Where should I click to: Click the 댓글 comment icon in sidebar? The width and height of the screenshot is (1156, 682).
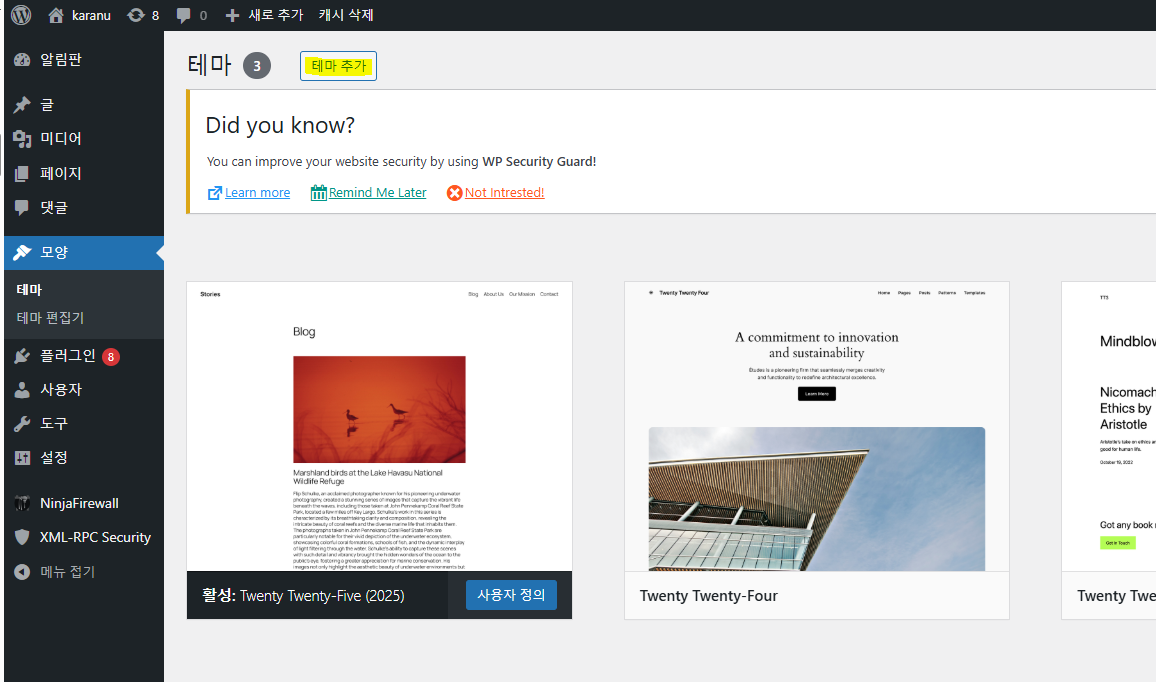pos(22,207)
